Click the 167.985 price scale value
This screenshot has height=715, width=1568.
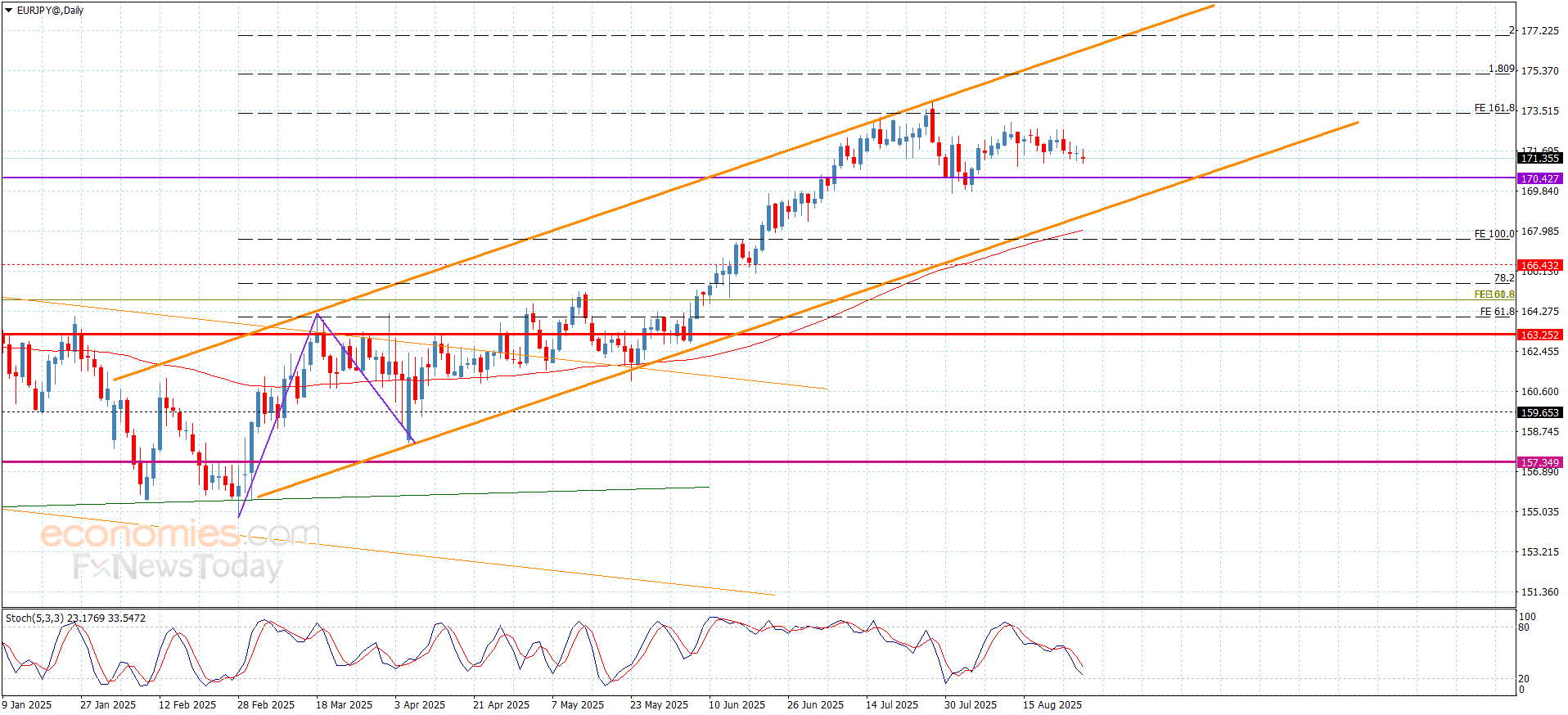[x=1539, y=232]
